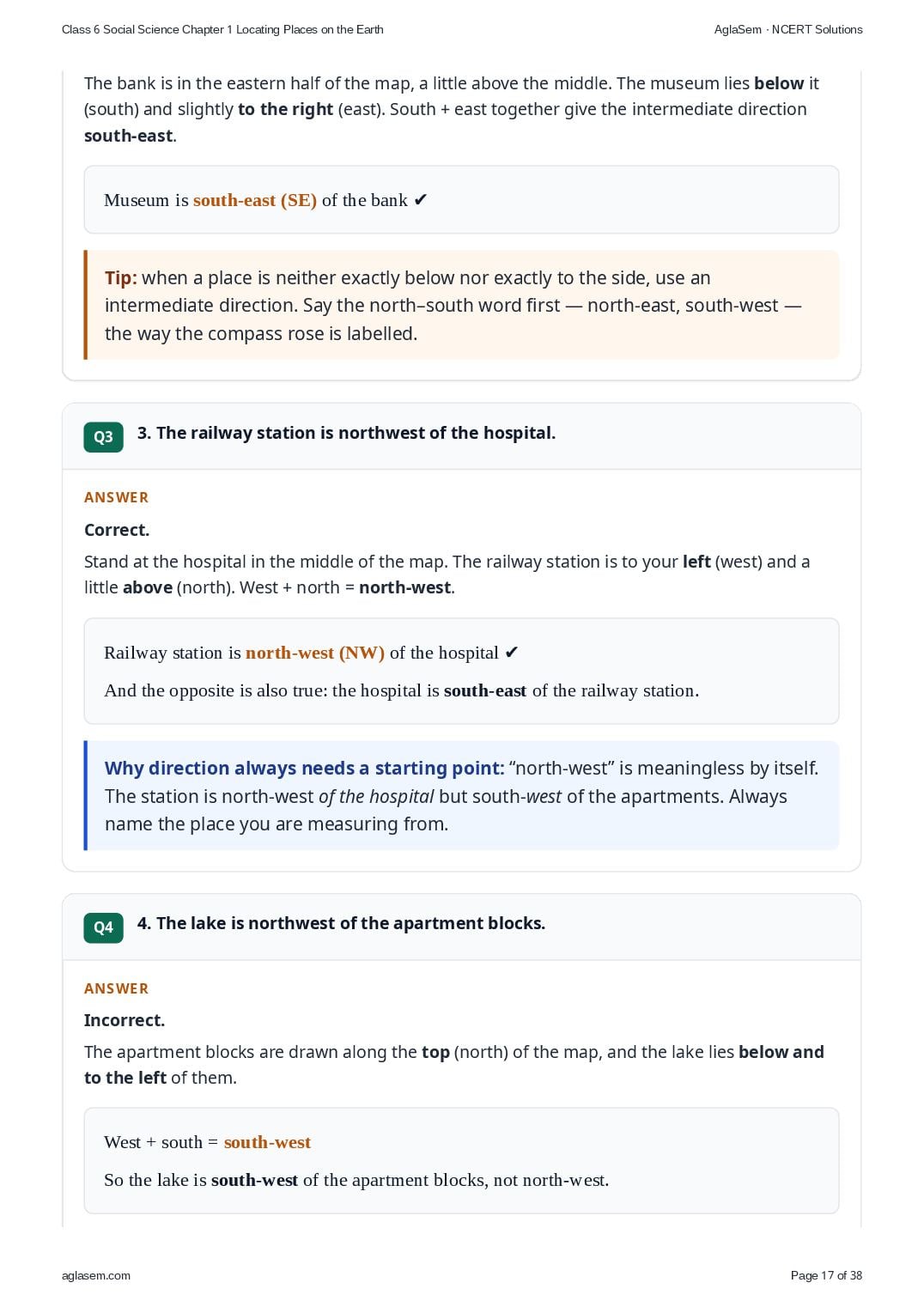Click the Question 3 railway station heading
Image resolution: width=924 pixels, height=1307 pixels.
(x=346, y=433)
